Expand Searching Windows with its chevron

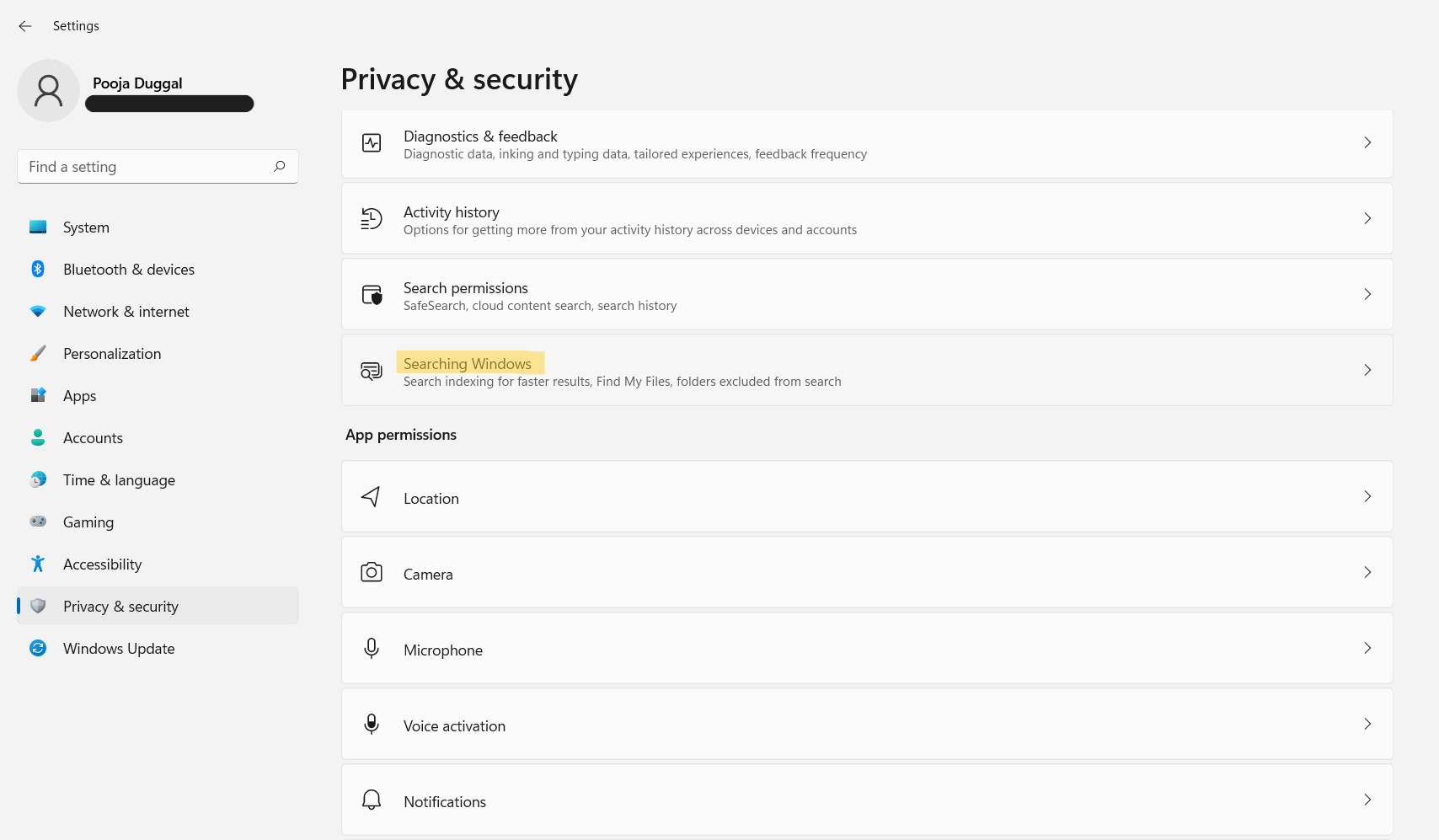pos(1367,370)
